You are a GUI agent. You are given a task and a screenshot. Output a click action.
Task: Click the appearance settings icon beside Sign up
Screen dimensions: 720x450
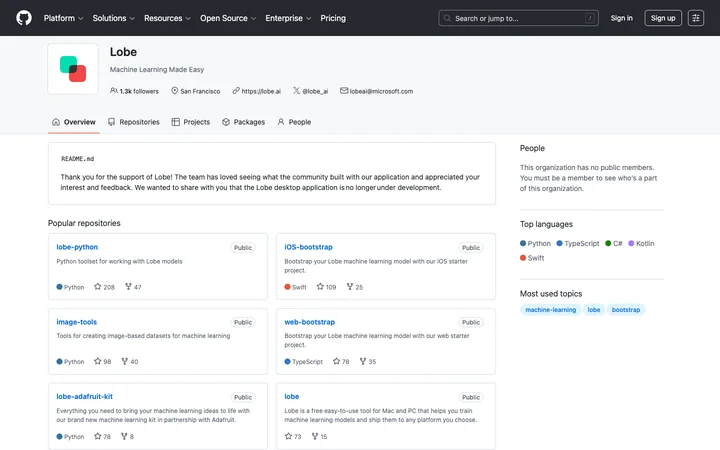[x=696, y=18]
